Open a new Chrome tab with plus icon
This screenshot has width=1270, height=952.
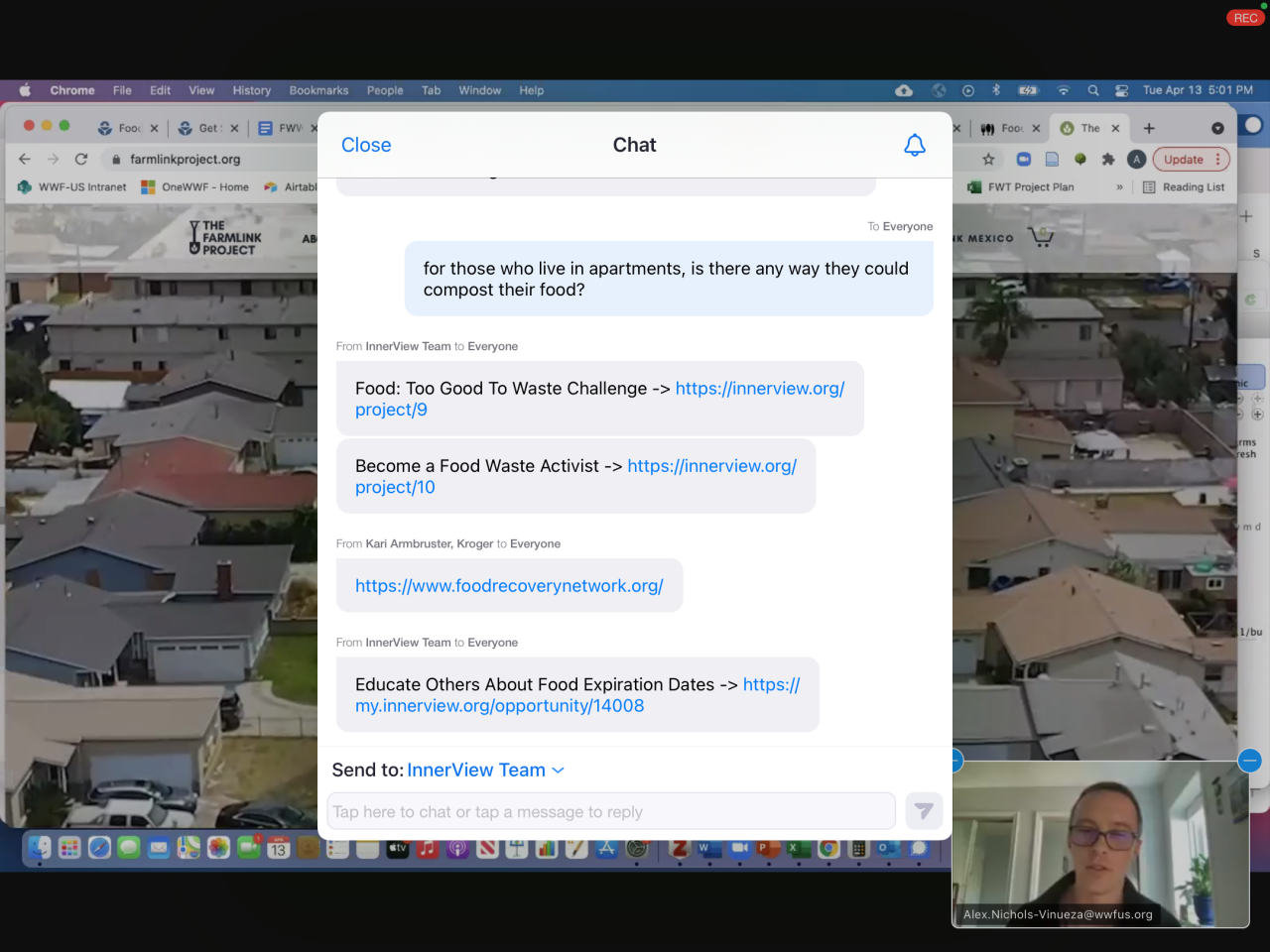click(1149, 128)
